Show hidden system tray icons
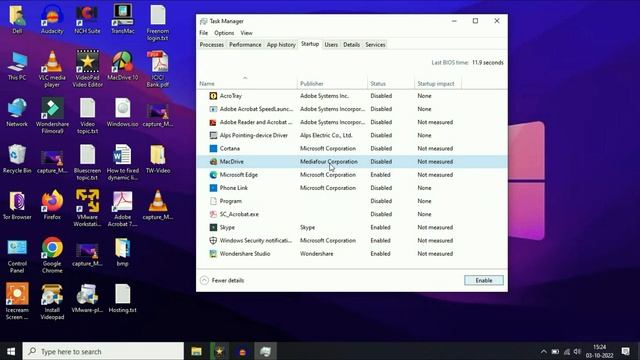 point(543,351)
